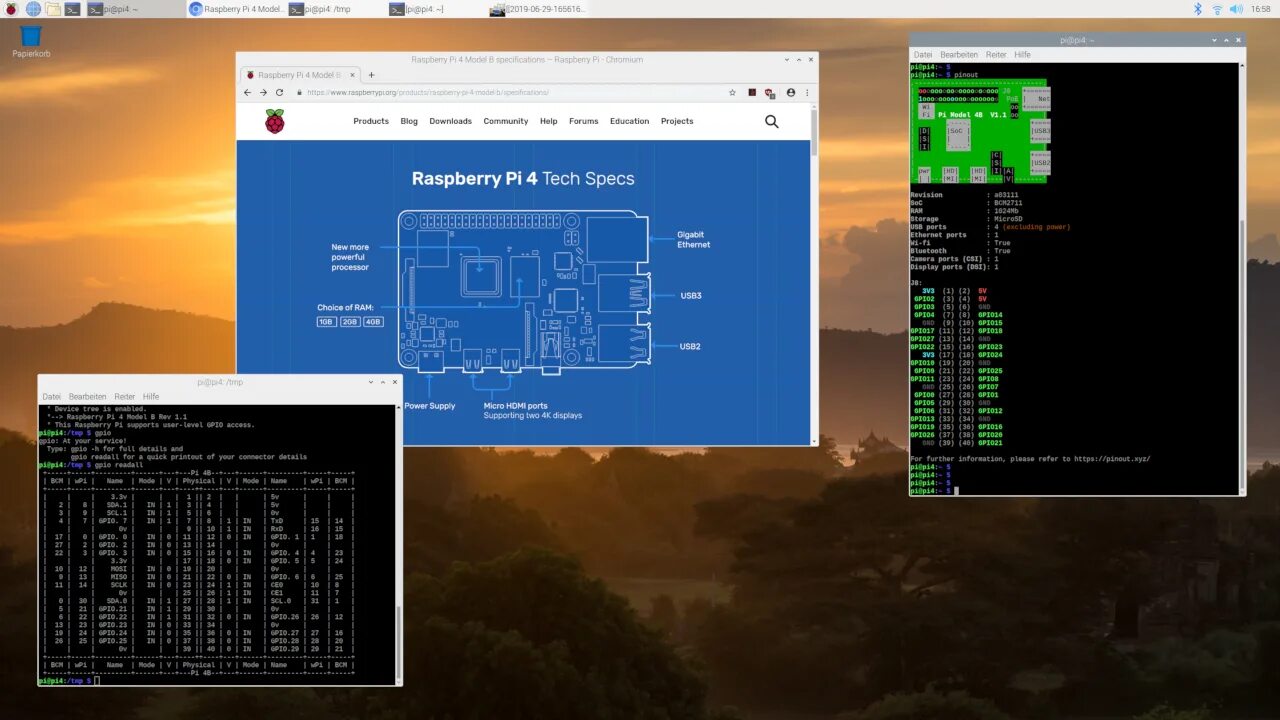The height and width of the screenshot is (720, 1280).
Task: Open the Papierkorb trash desktop icon
Action: [31, 41]
